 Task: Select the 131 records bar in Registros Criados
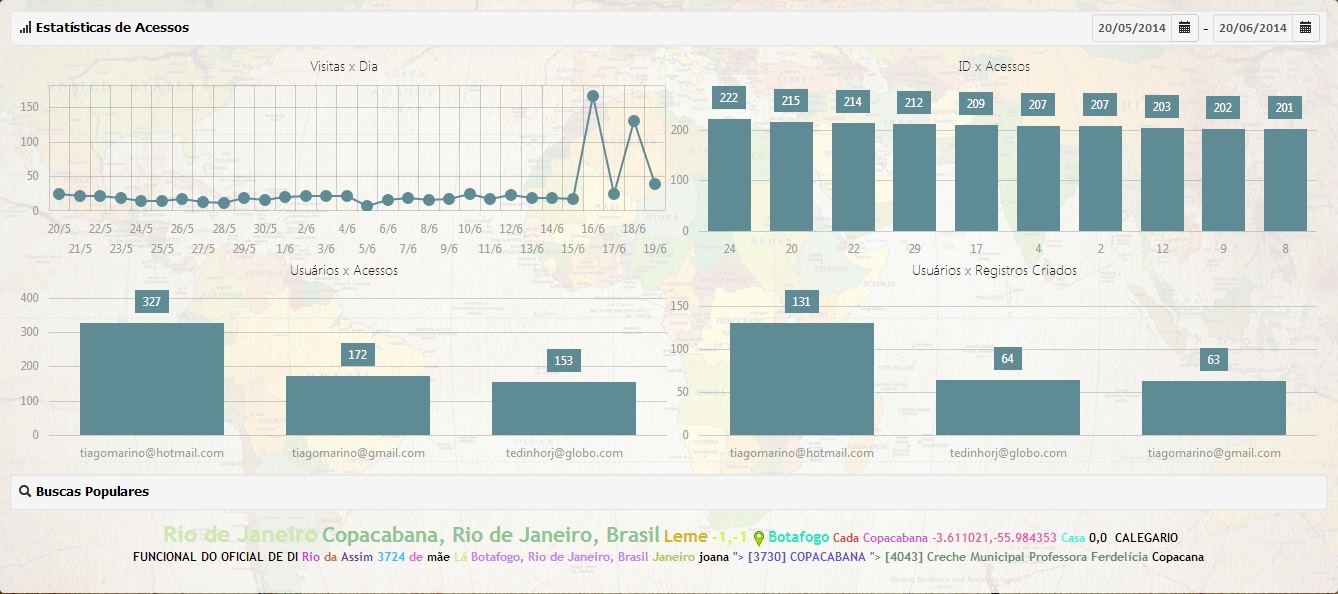pos(802,379)
